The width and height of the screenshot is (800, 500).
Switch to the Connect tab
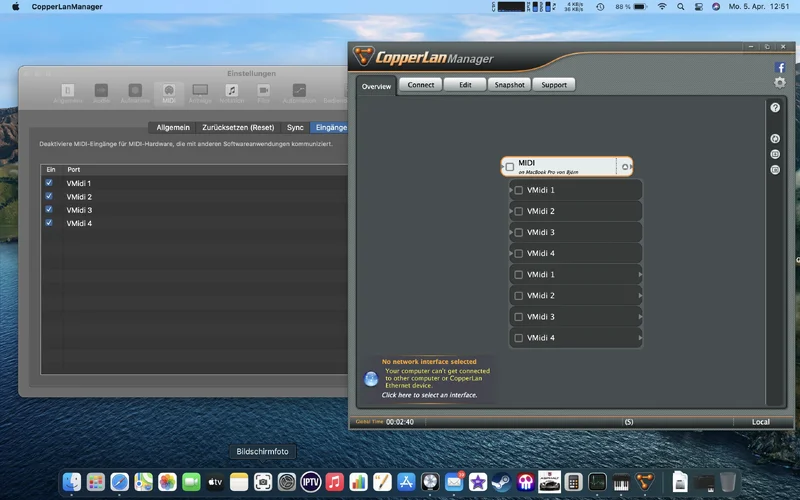tap(421, 85)
